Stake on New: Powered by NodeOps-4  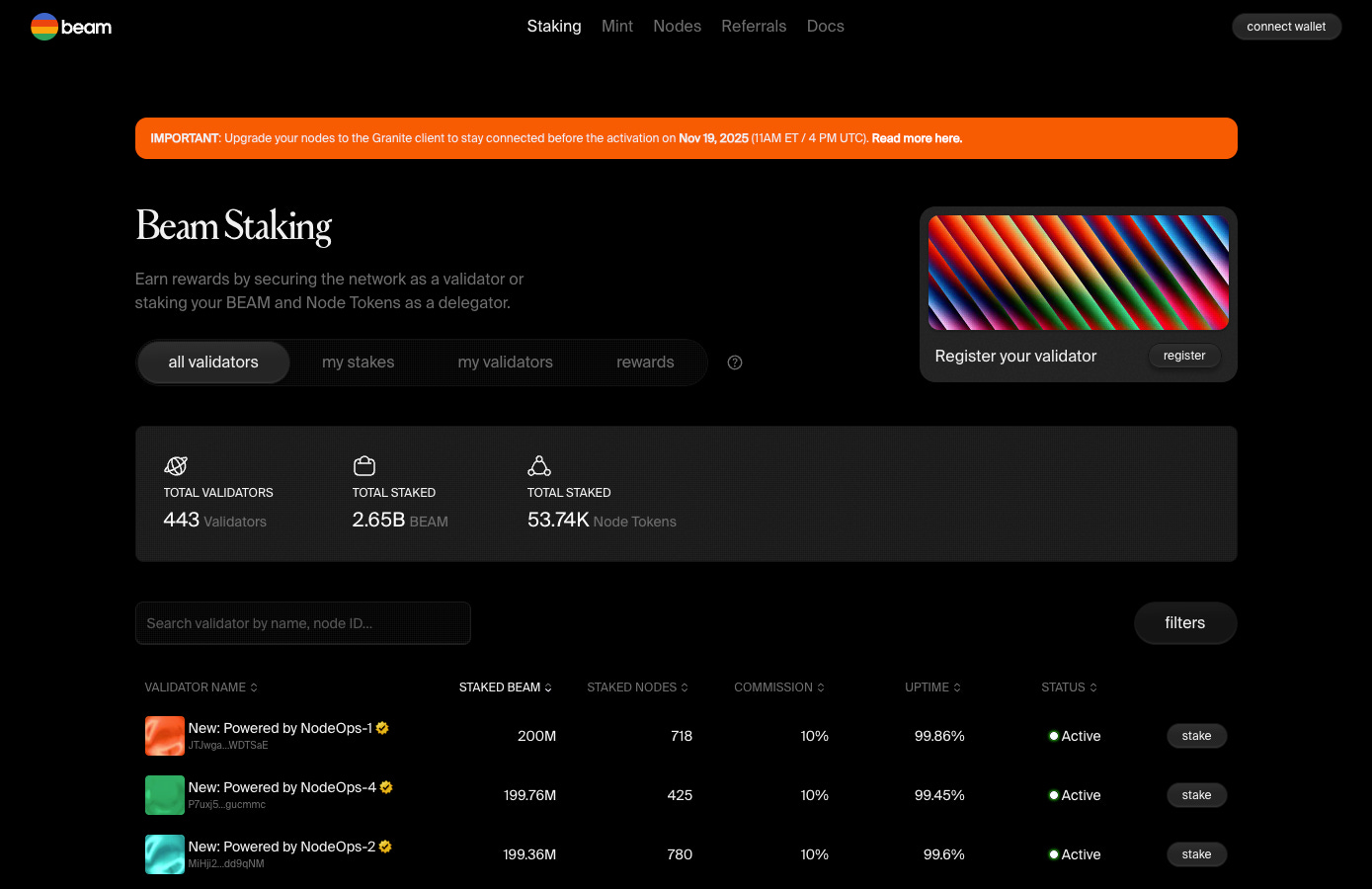pos(1197,795)
